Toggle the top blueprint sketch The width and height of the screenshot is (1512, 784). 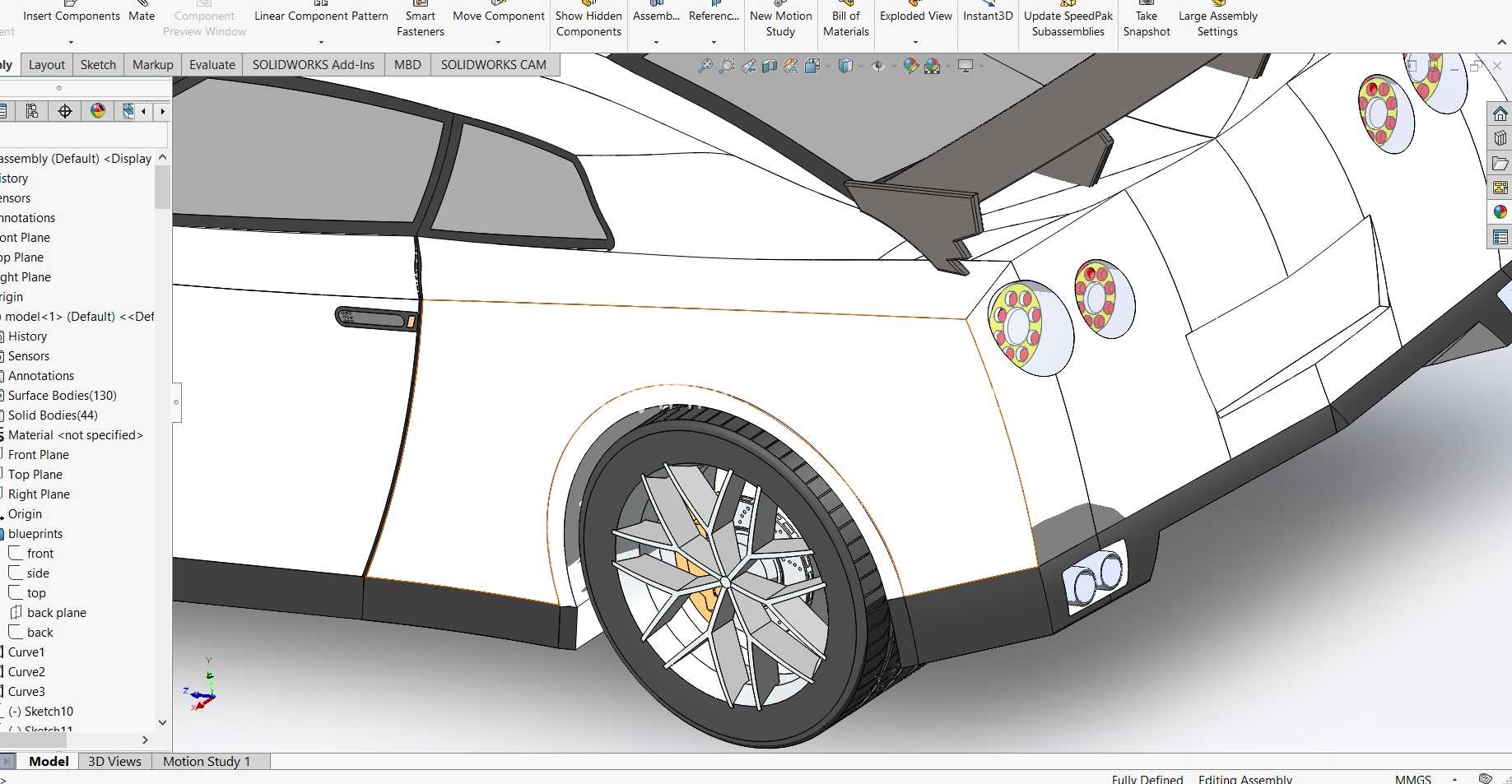36,593
